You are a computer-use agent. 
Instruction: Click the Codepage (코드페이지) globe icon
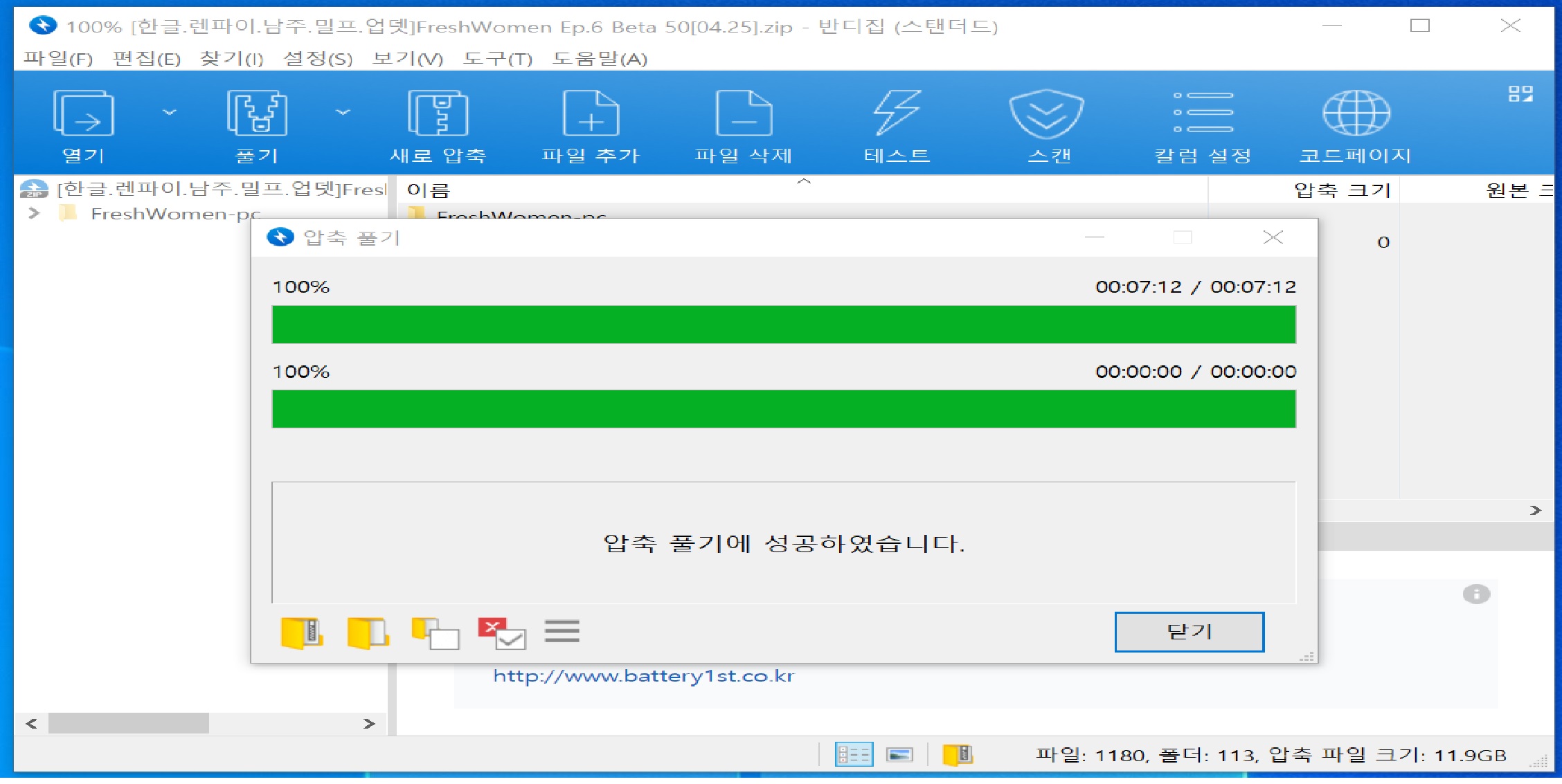(x=1356, y=113)
